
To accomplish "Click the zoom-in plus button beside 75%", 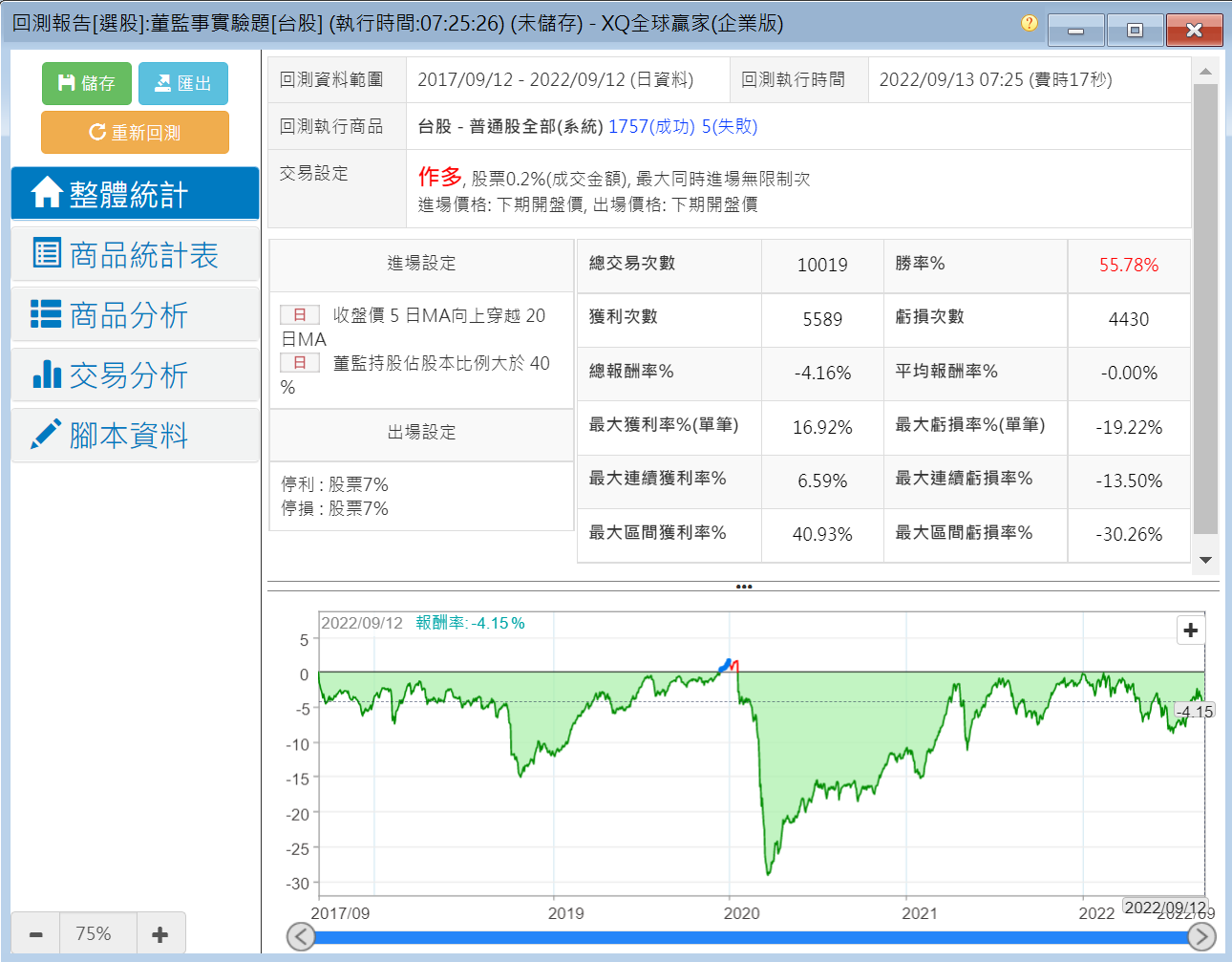I will click(x=159, y=933).
